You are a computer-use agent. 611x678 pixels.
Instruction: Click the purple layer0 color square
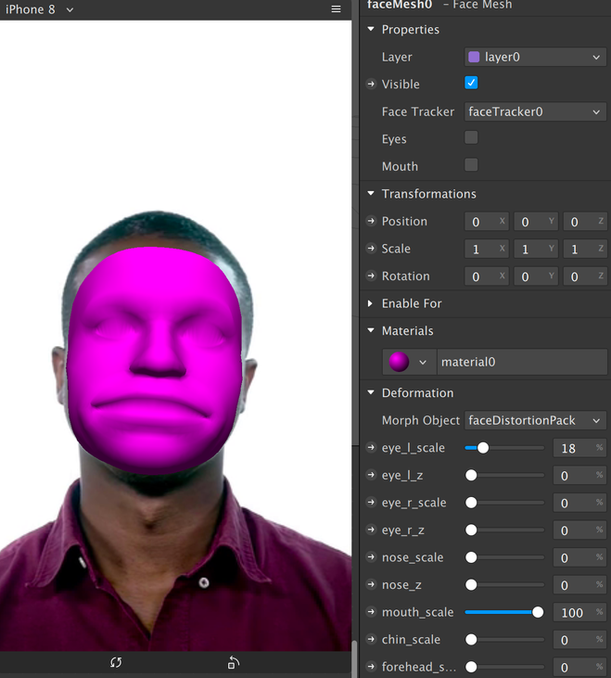point(474,57)
